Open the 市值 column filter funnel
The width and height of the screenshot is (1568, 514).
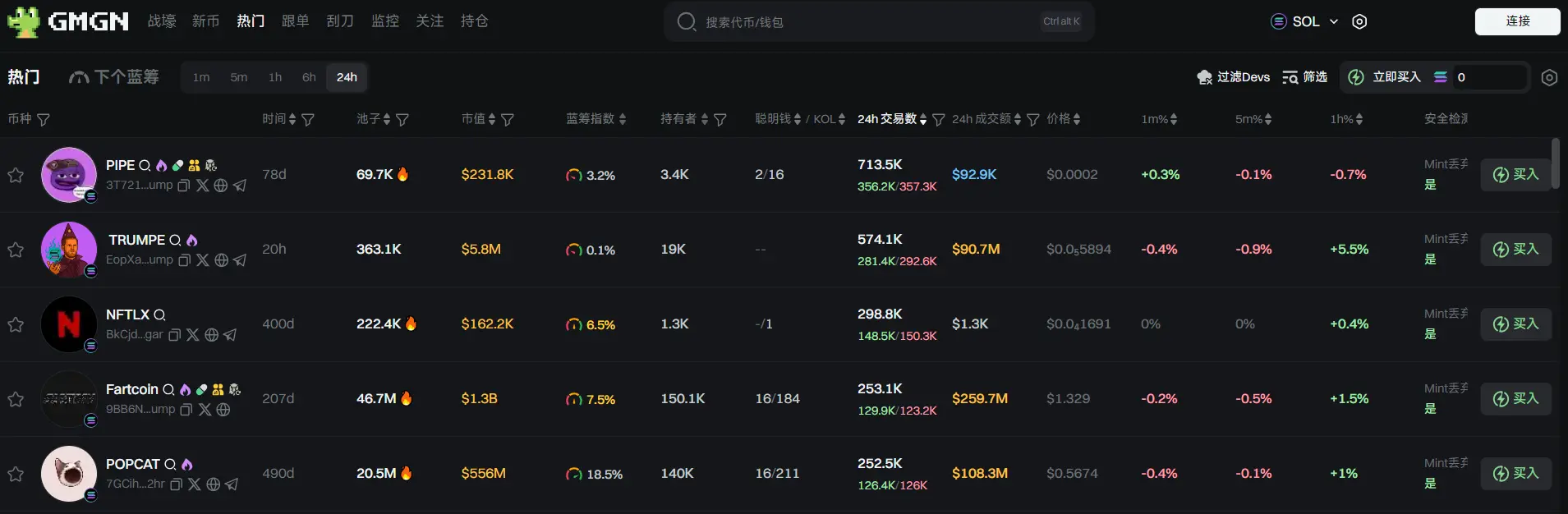508,120
